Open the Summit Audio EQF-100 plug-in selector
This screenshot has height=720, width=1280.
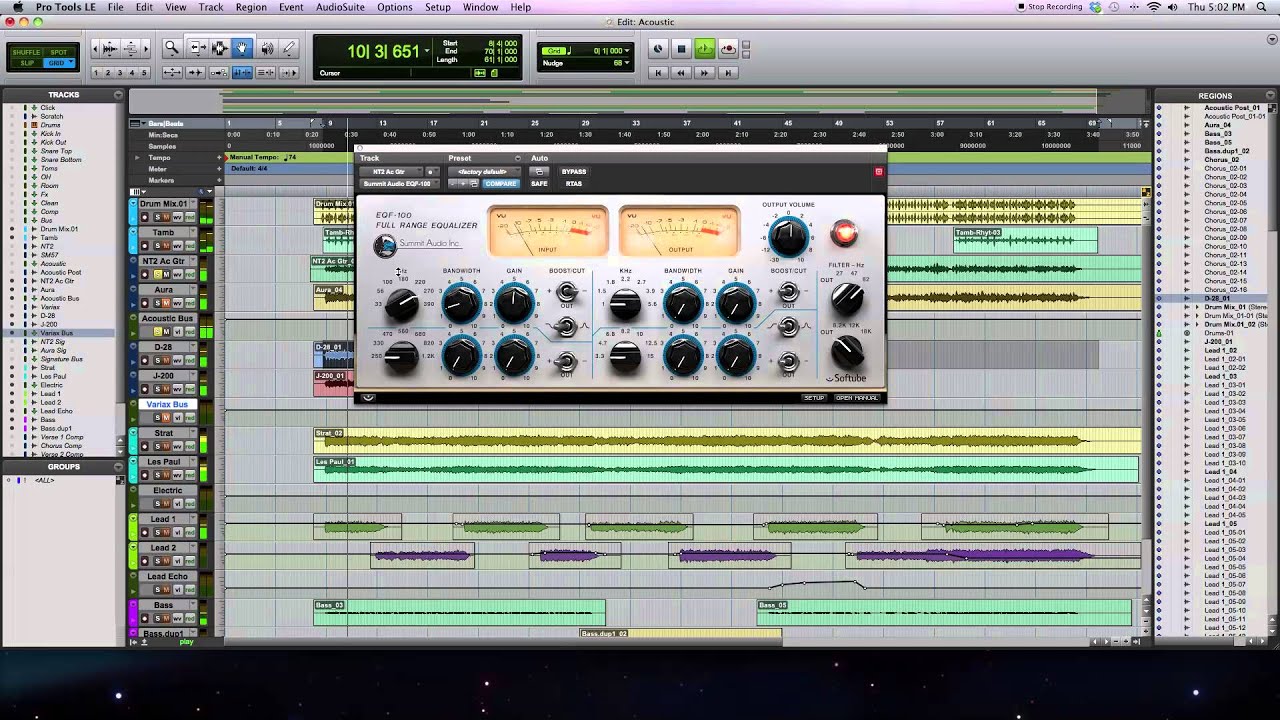point(398,184)
